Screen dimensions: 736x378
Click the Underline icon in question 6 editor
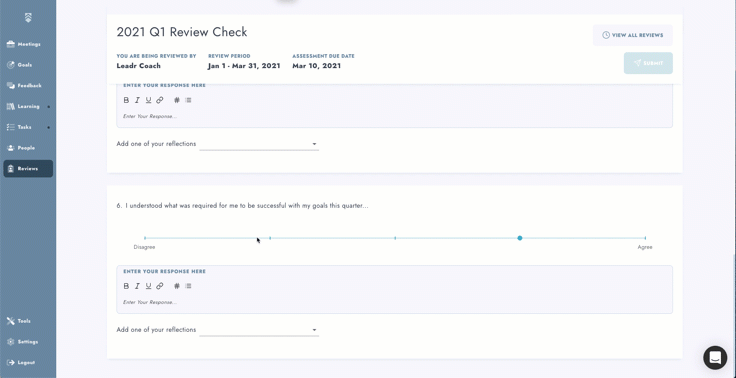click(148, 286)
